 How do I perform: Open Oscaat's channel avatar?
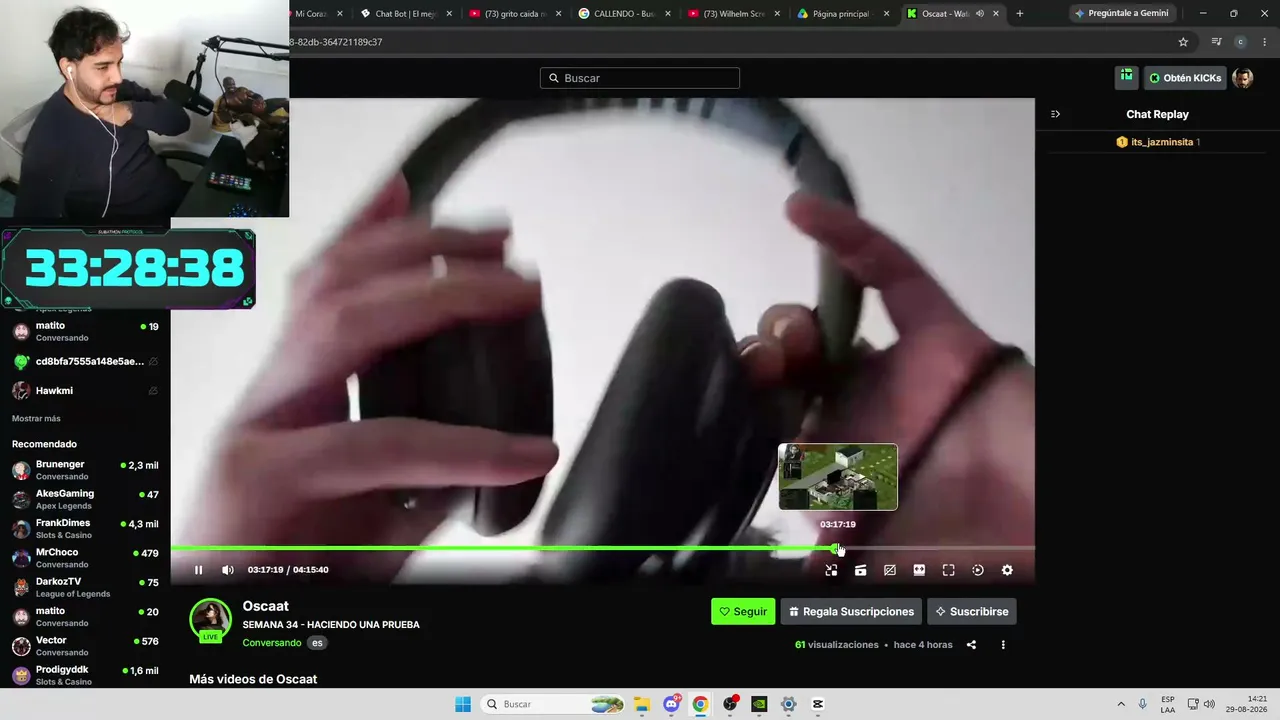point(211,619)
